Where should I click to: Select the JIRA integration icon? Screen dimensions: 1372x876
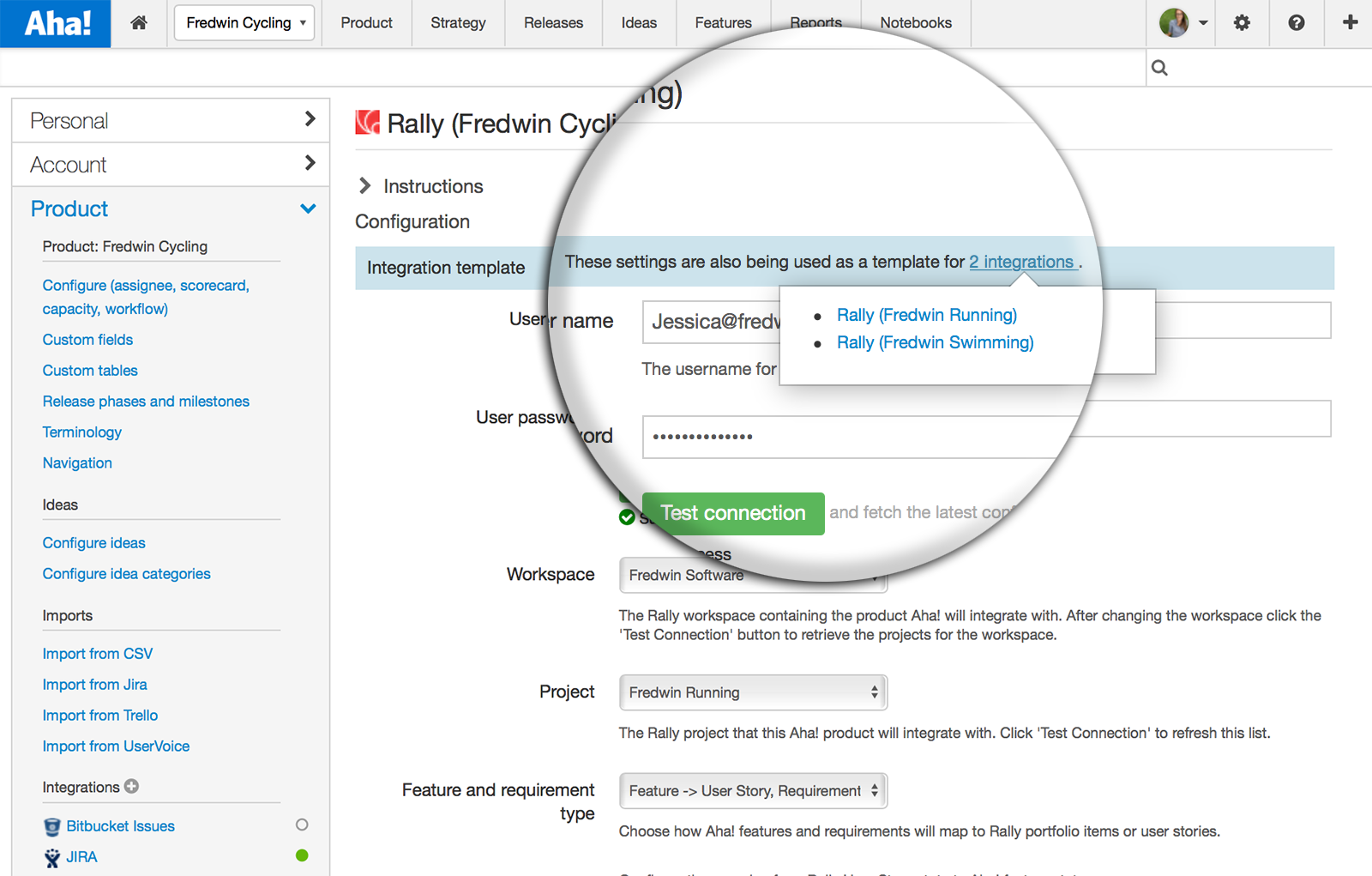[x=51, y=856]
